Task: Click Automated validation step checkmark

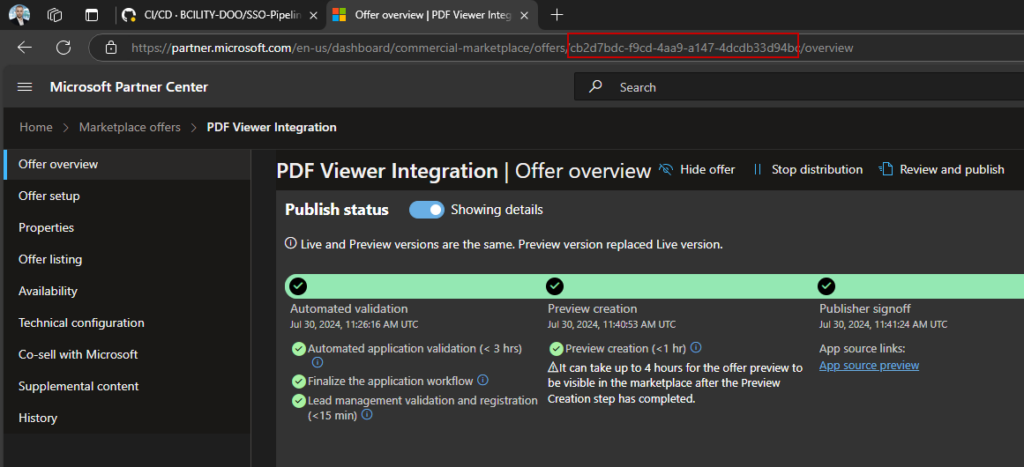Action: click(x=298, y=286)
